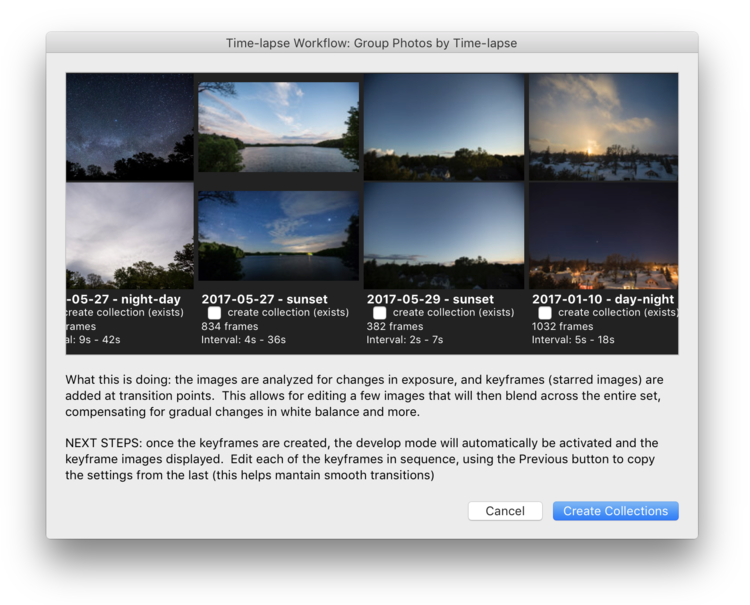This screenshot has width=750, height=605.
Task: Open the top 2017-05-29 sunset thumbnail
Action: (x=444, y=127)
